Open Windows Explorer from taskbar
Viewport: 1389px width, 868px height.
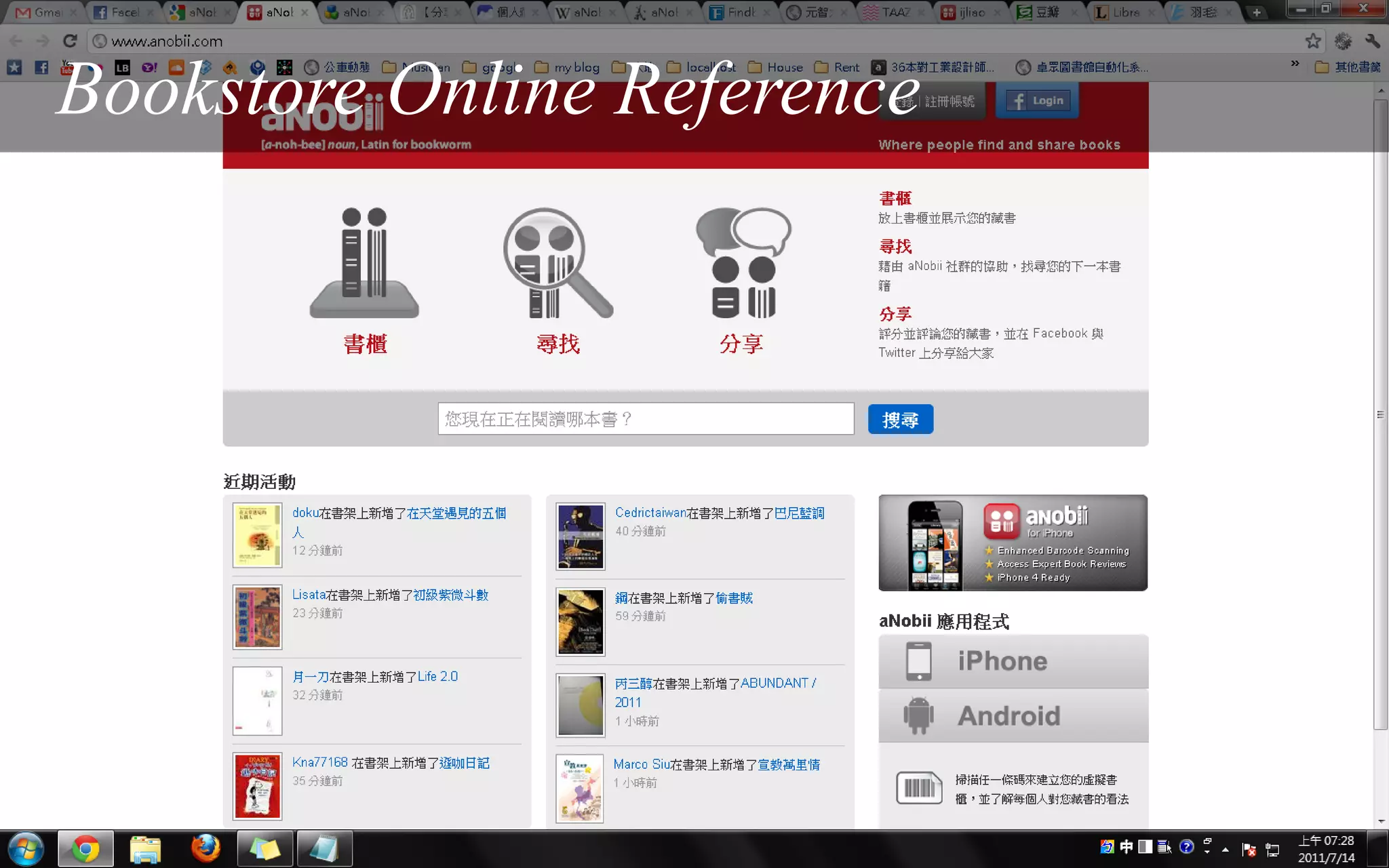click(x=145, y=849)
